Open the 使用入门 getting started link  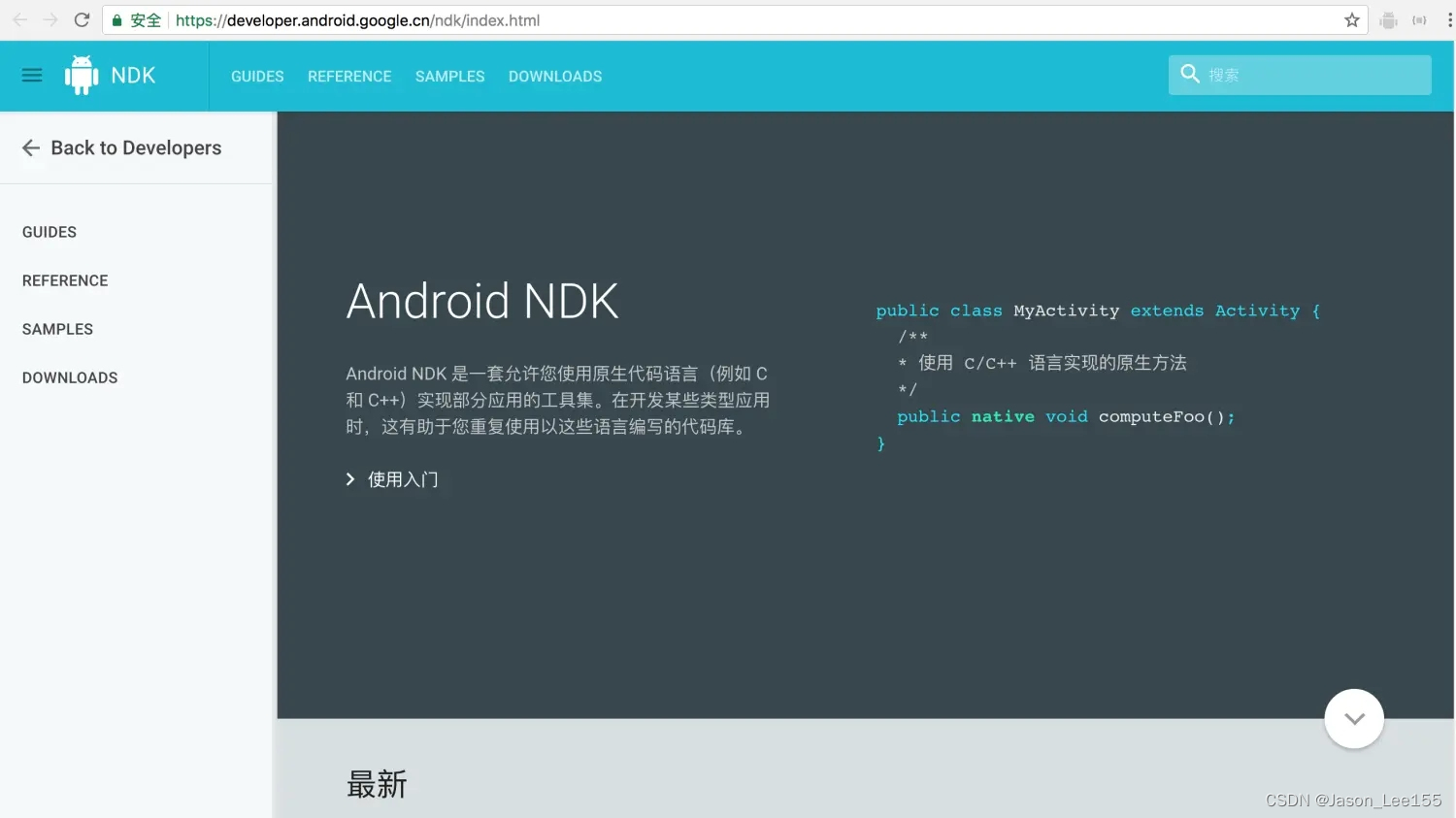402,478
